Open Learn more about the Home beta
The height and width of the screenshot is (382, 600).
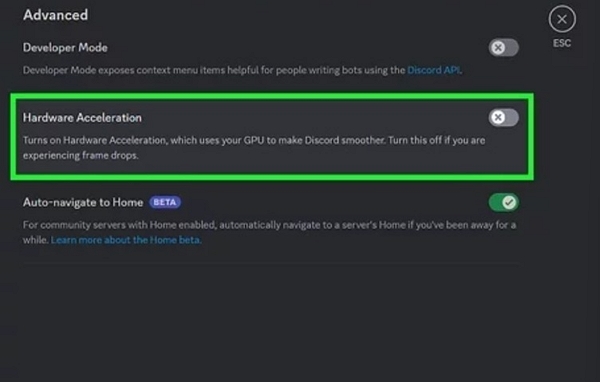pyautogui.click(x=126, y=240)
